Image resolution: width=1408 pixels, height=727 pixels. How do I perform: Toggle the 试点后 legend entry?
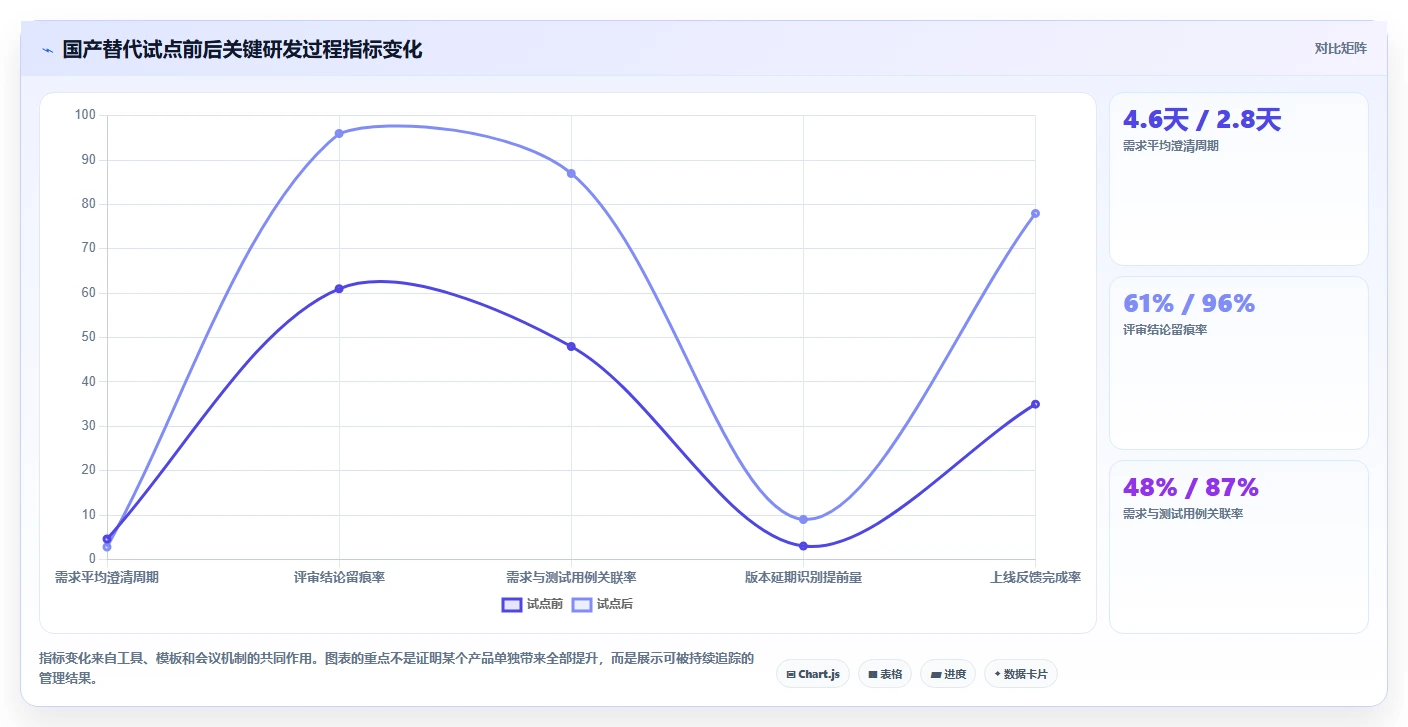pyautogui.click(x=602, y=604)
